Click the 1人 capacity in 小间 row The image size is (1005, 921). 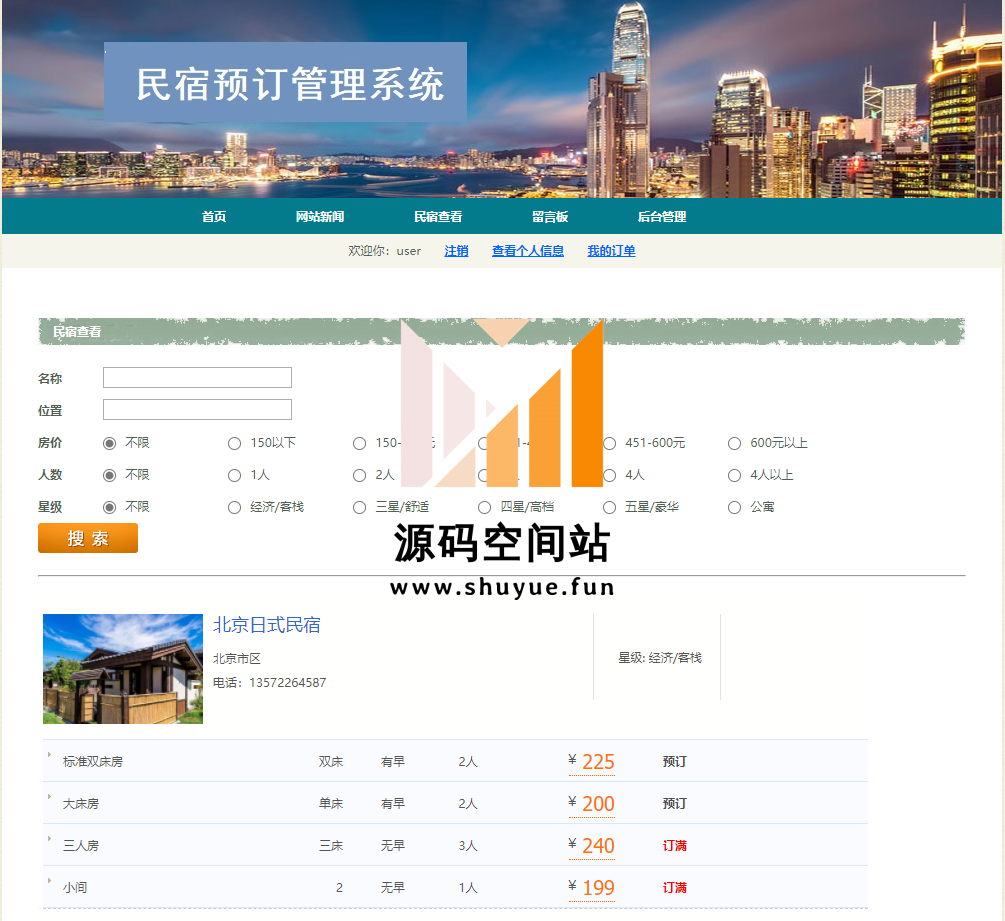click(468, 888)
